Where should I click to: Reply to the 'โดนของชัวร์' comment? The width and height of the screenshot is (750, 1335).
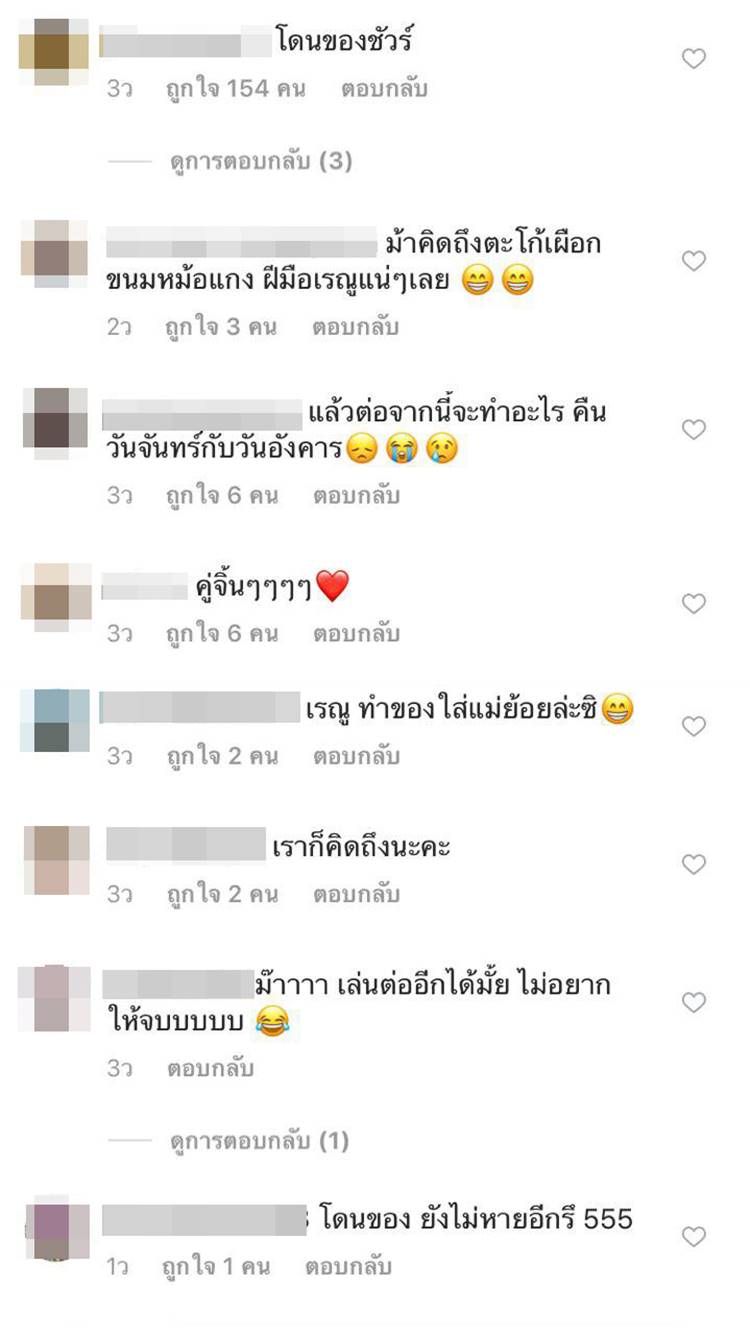pyautogui.click(x=384, y=89)
